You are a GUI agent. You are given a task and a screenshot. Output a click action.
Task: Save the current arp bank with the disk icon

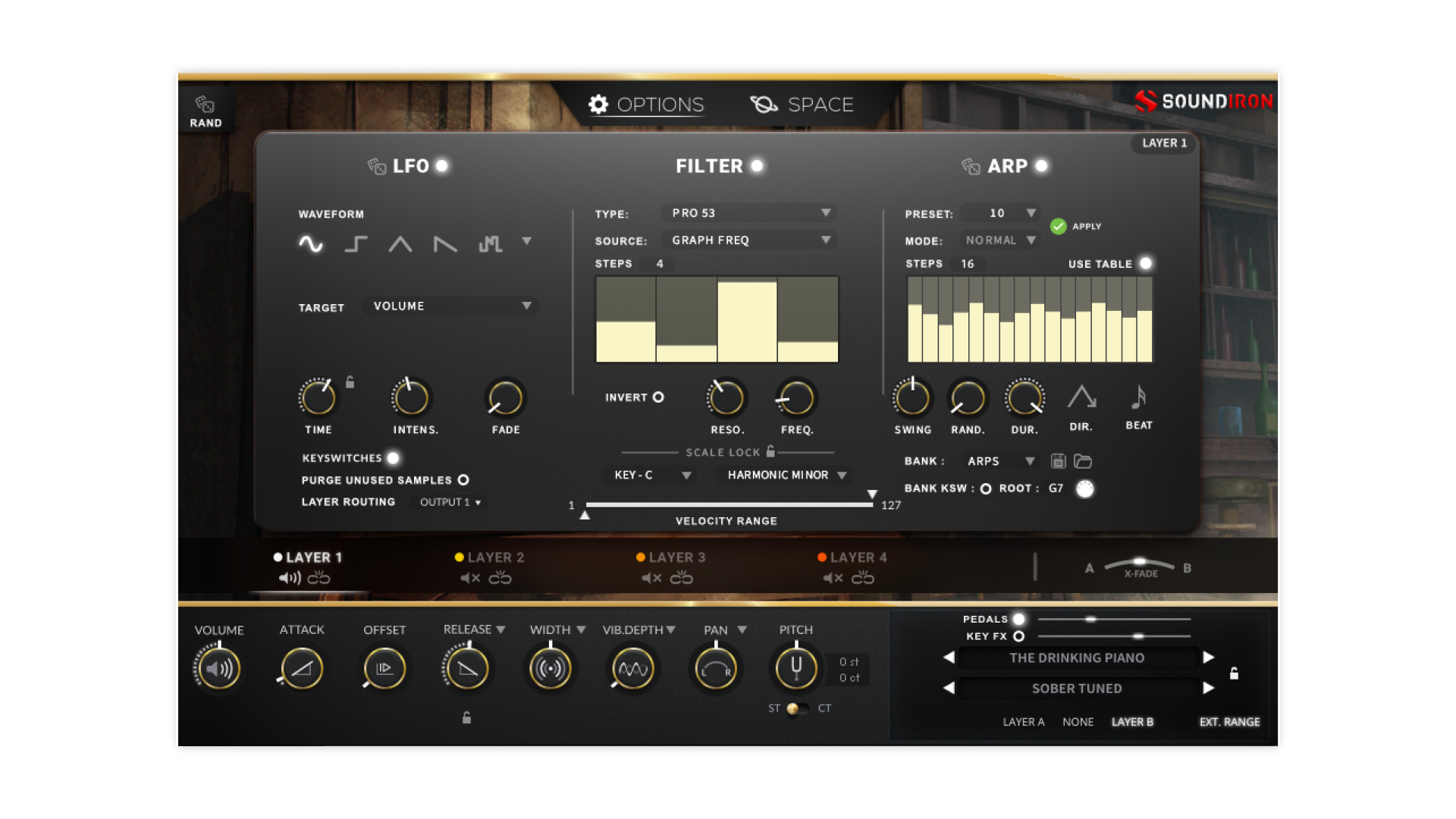click(x=1057, y=460)
